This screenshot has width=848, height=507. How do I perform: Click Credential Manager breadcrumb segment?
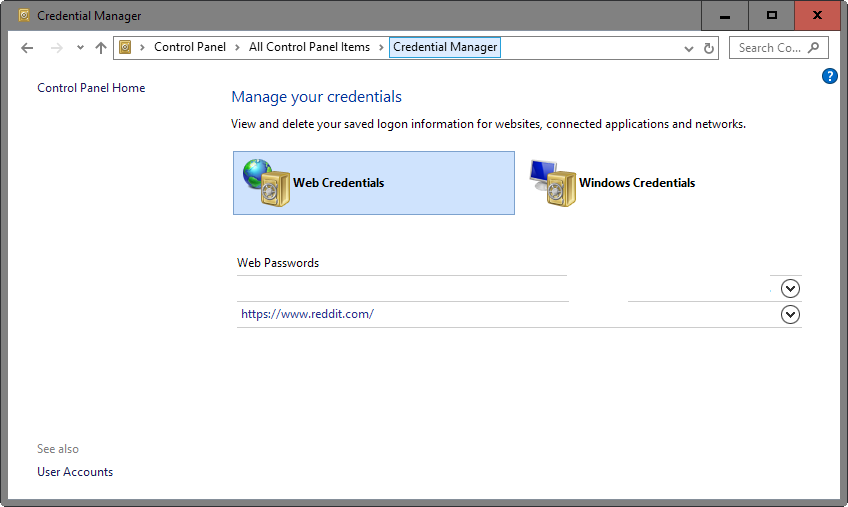point(445,47)
